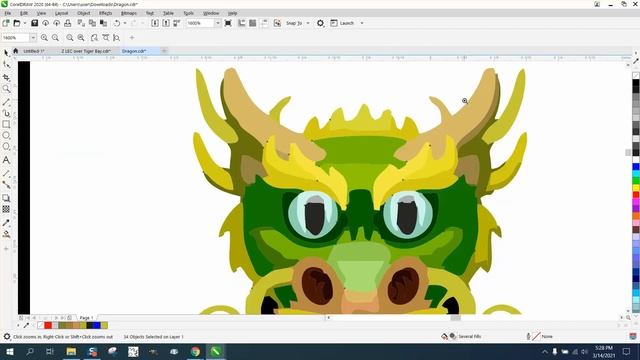Click the Snap To button
Image resolution: width=640 pixels, height=360 pixels.
coord(294,23)
